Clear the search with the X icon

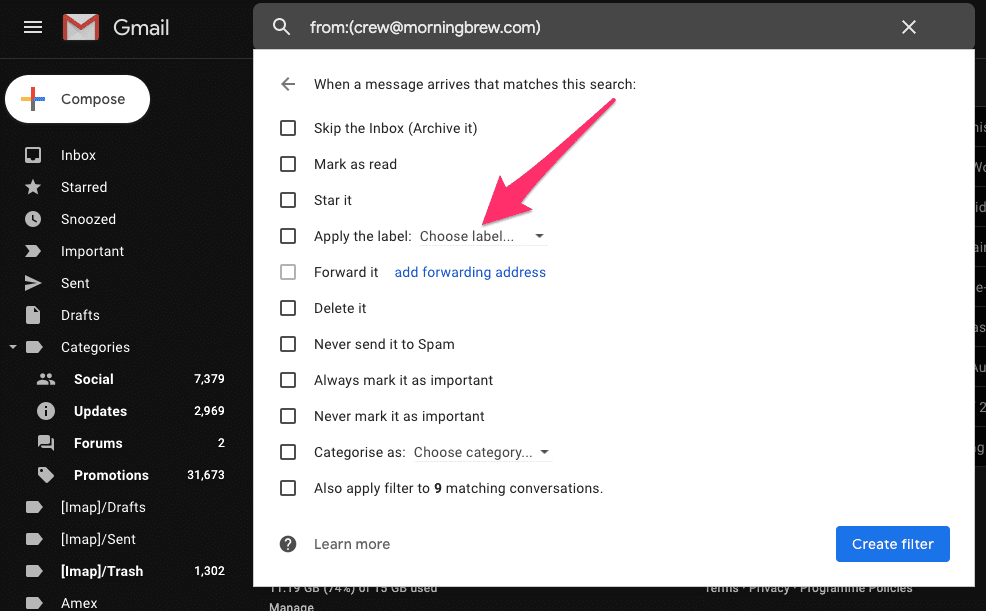click(x=909, y=27)
